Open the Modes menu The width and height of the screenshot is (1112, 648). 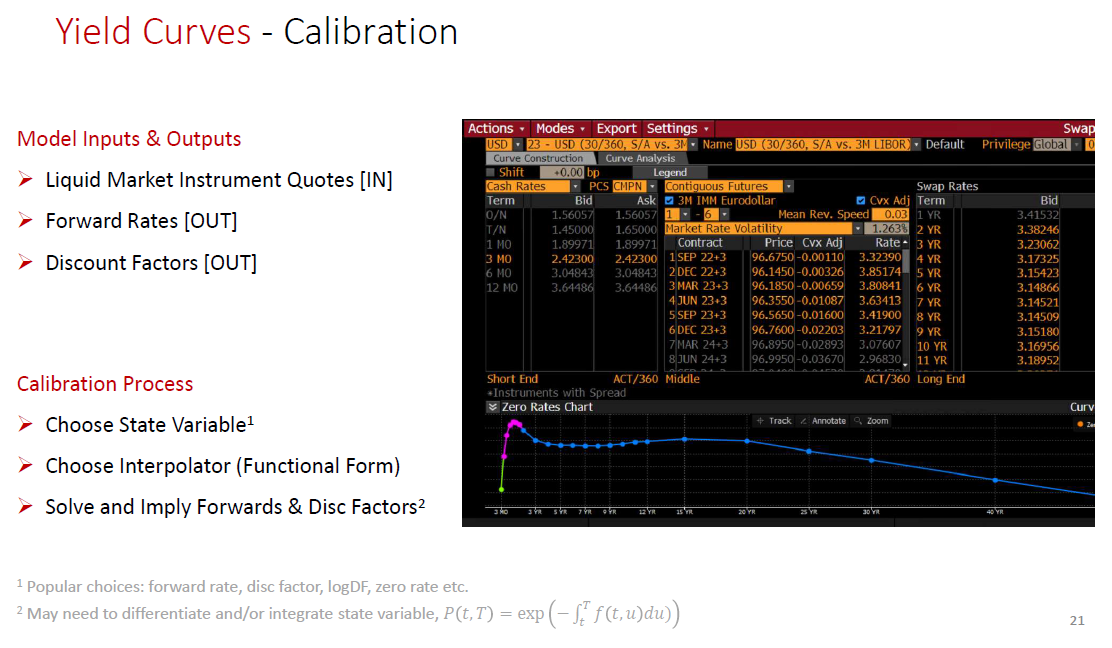coord(560,128)
